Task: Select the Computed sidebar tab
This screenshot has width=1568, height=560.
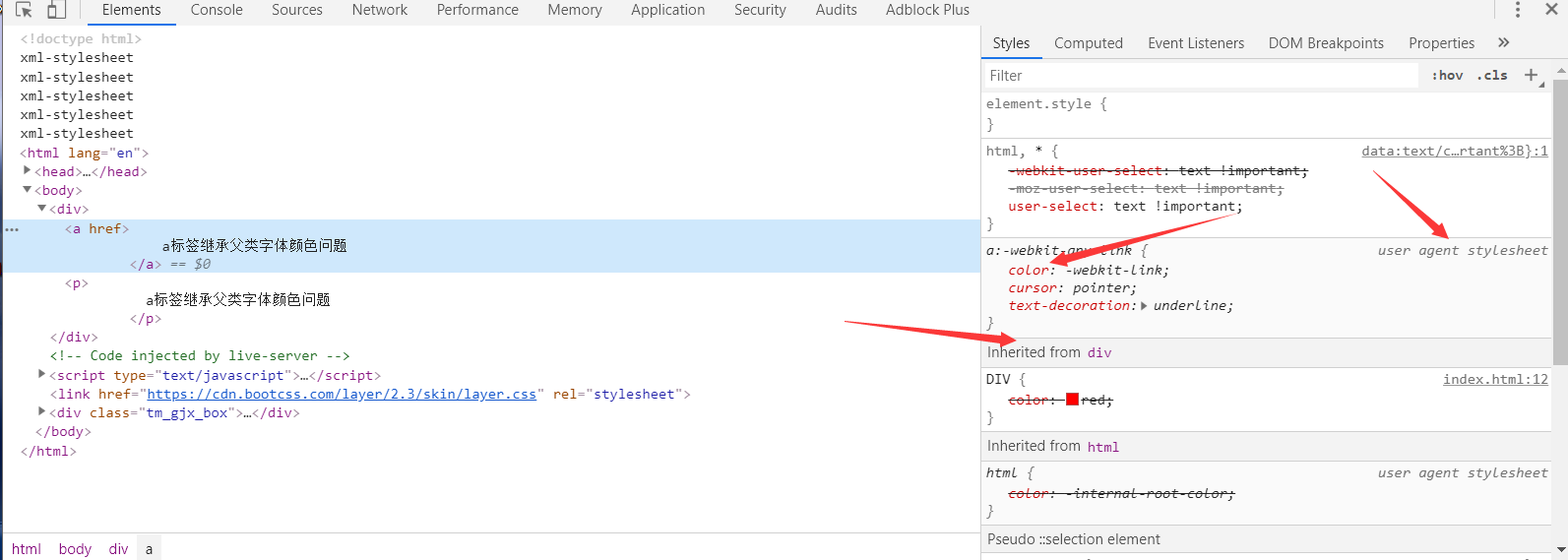Action: click(1089, 43)
